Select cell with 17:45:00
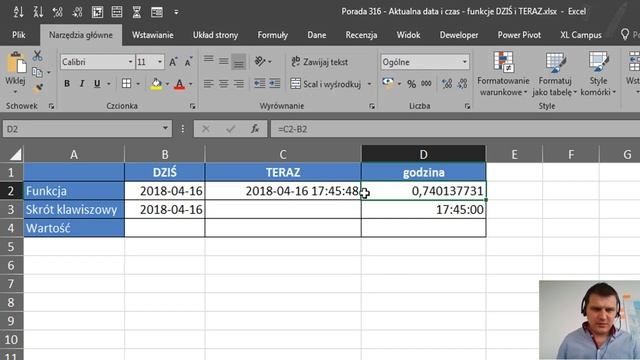This screenshot has height=360, width=640. click(x=424, y=209)
